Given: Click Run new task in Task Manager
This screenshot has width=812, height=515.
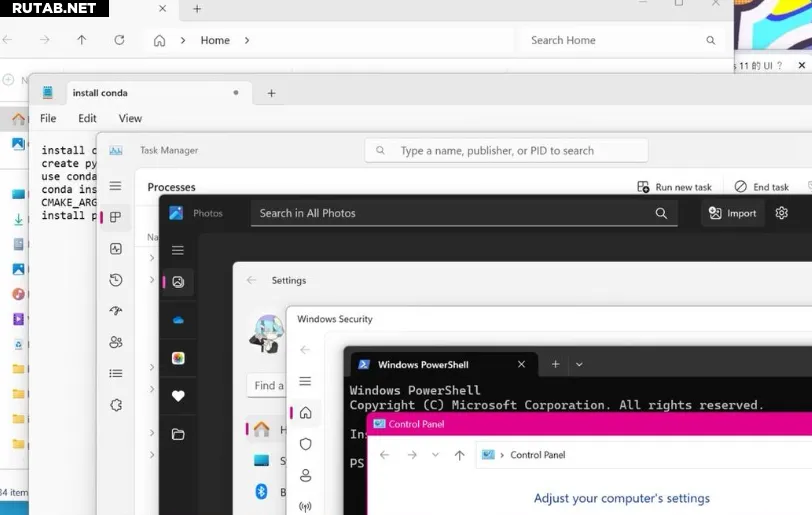Looking at the screenshot, I should (674, 187).
